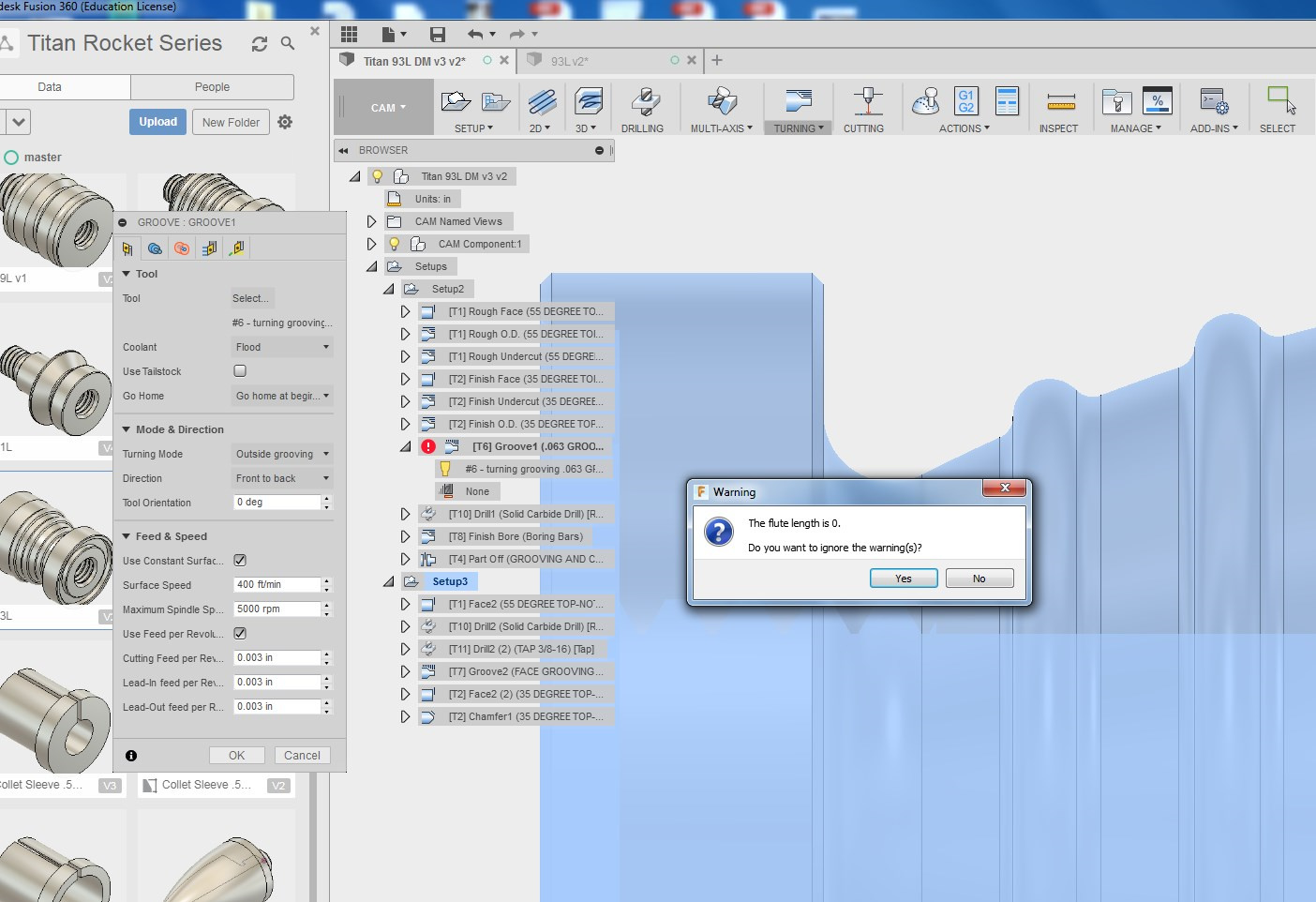The width and height of the screenshot is (1316, 902).
Task: Collapse the Tool section header
Action: 127,274
